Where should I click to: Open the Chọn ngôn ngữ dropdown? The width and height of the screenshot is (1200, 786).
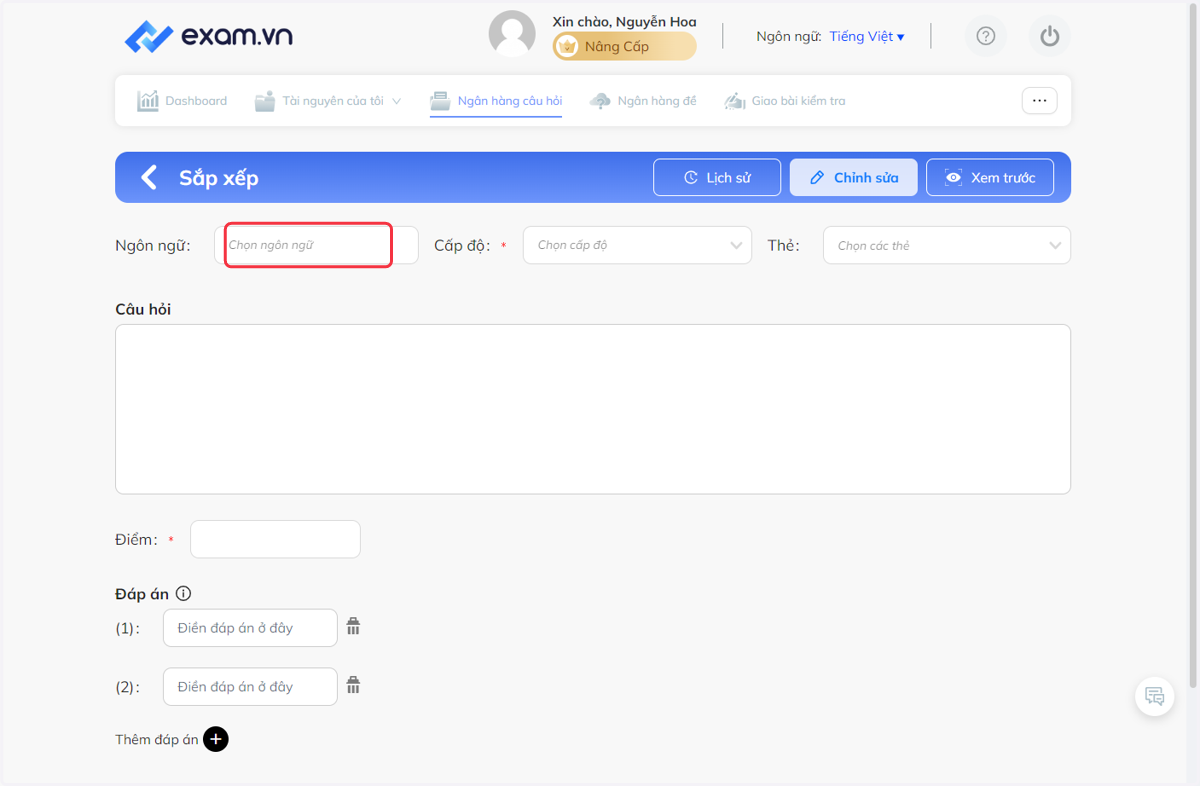pyautogui.click(x=316, y=245)
